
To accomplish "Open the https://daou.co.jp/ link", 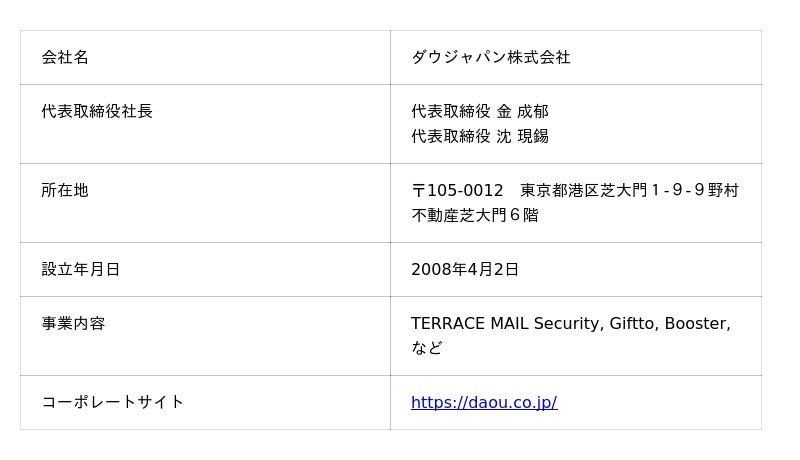I will pyautogui.click(x=483, y=403).
